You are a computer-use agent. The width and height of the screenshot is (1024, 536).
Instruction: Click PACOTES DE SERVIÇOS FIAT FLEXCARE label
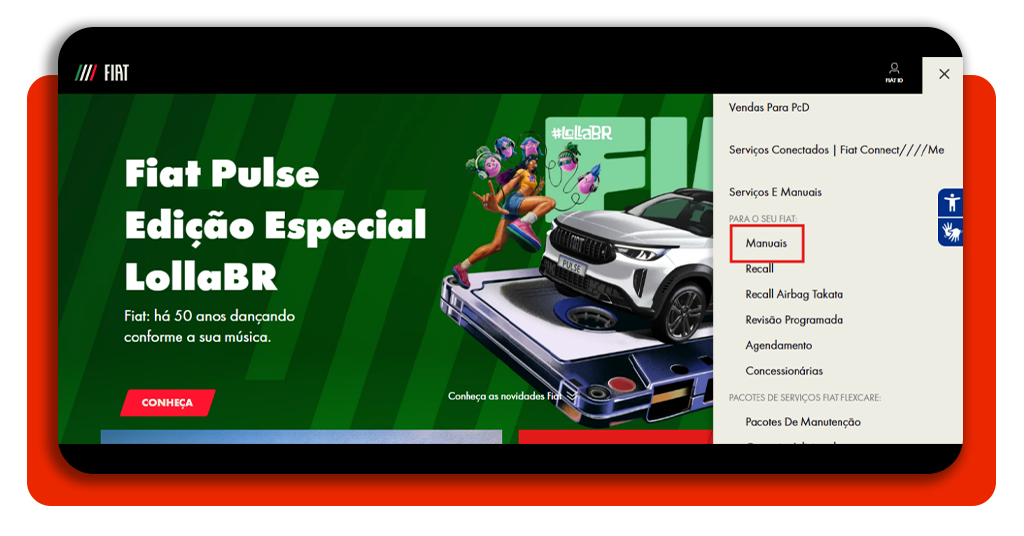(x=805, y=398)
